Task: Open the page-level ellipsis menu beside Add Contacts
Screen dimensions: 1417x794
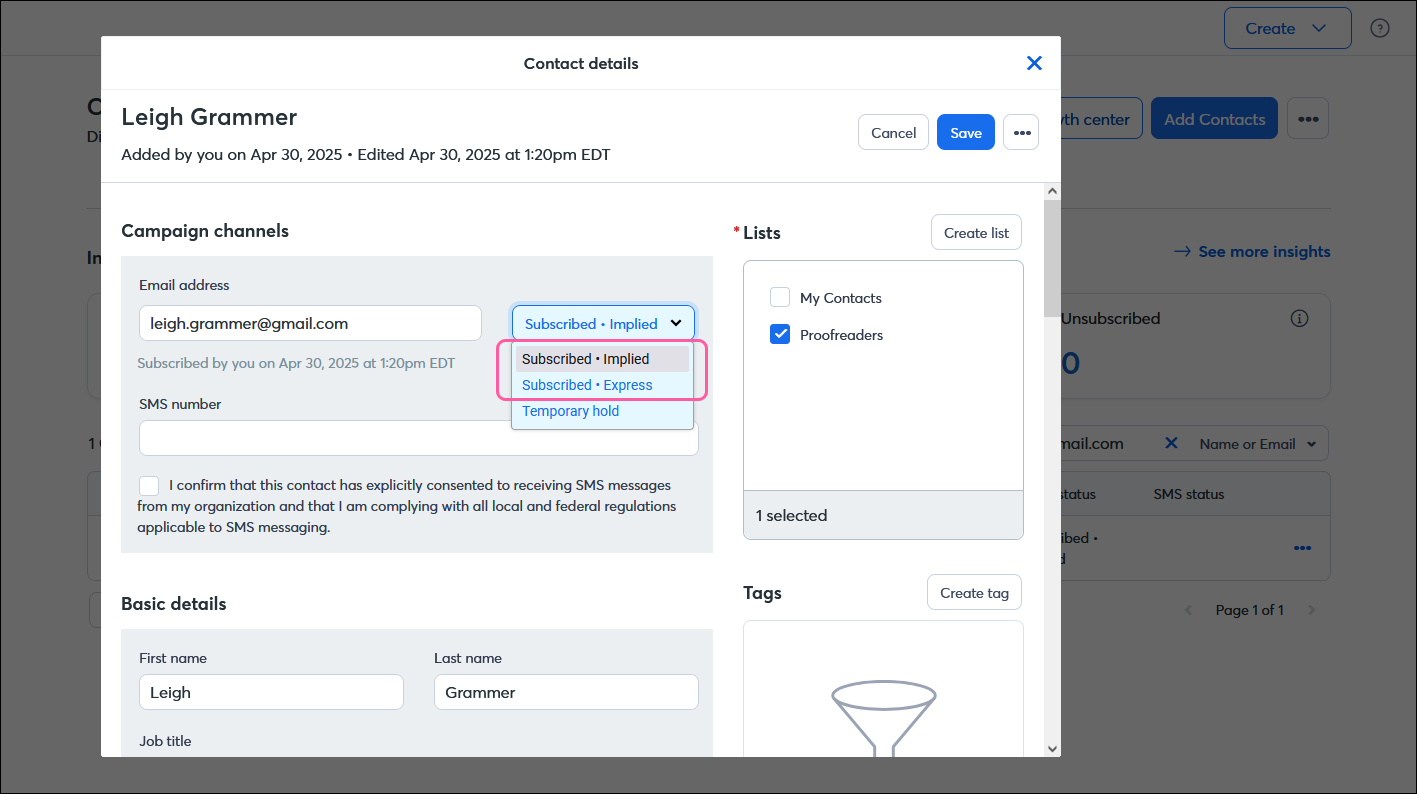Action: pos(1308,119)
